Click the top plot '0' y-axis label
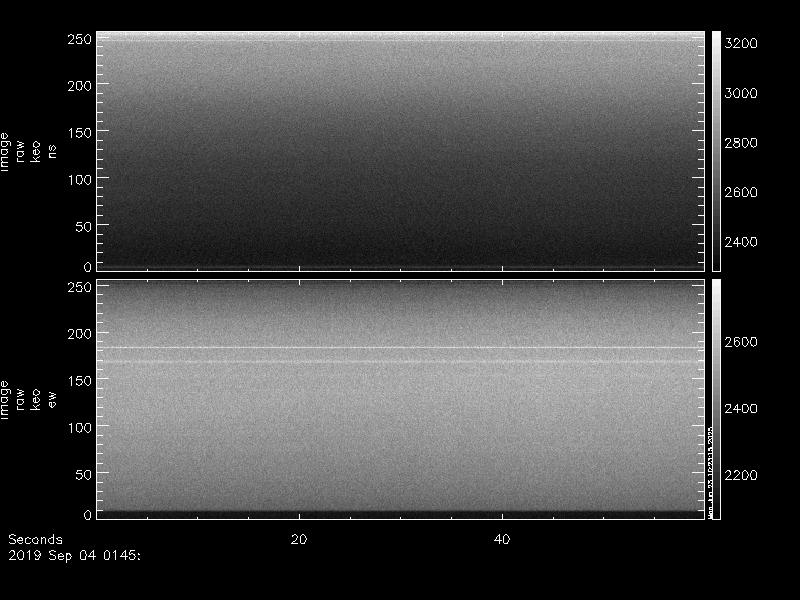The width and height of the screenshot is (800, 600). pos(88,266)
